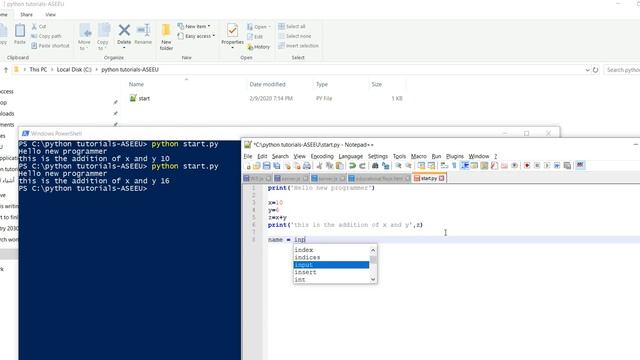Click the Refresh icon beside address bar

coord(596,70)
